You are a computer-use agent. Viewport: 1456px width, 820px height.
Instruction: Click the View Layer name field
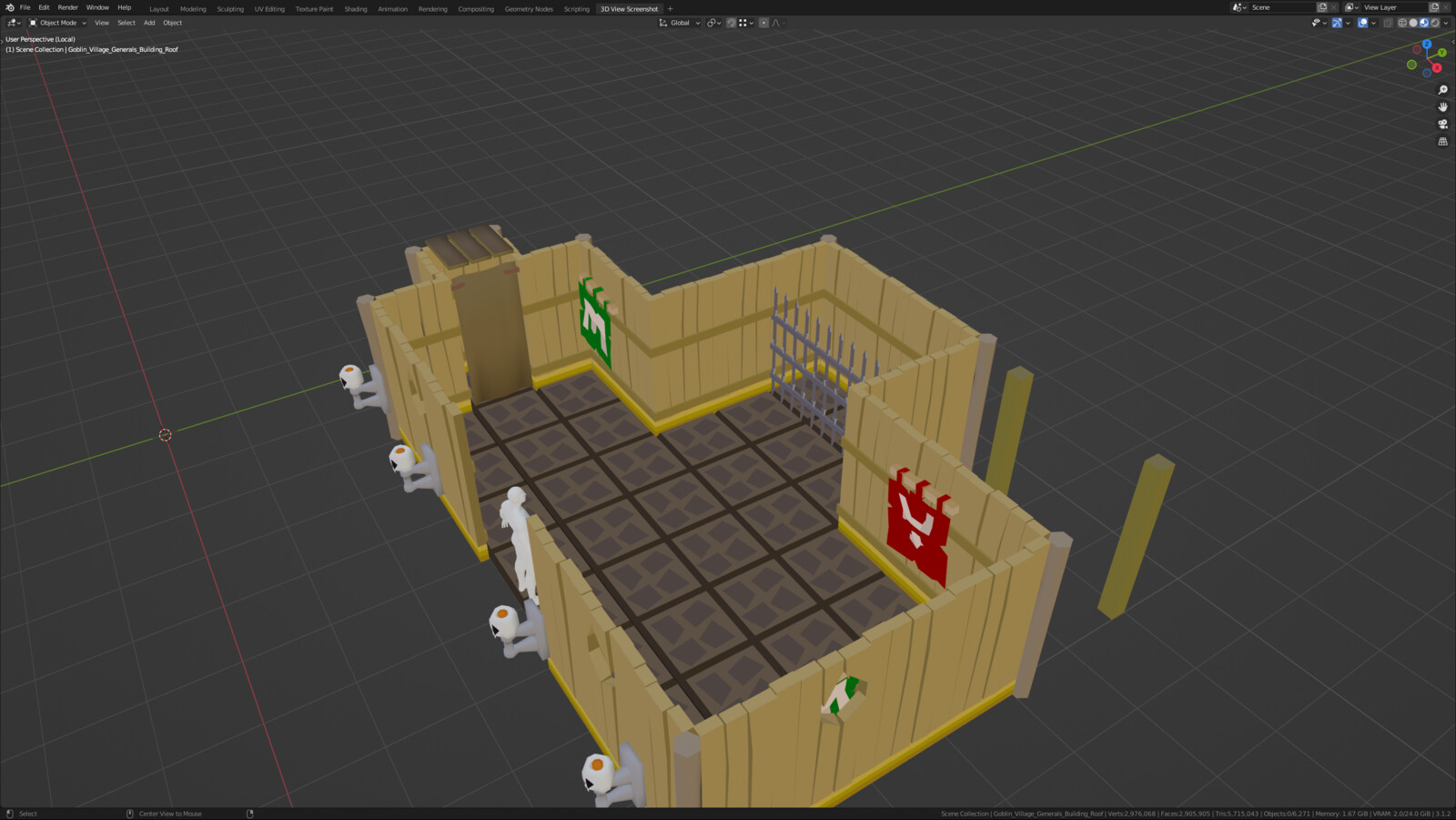click(x=1394, y=7)
